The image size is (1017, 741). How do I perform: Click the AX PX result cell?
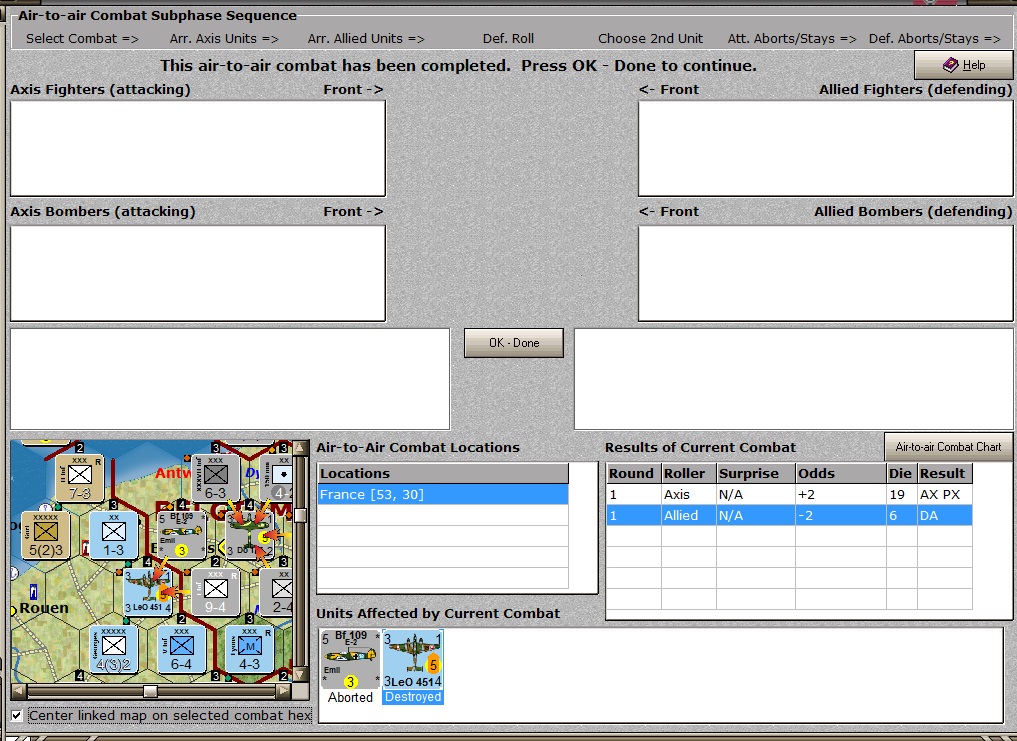pyautogui.click(x=944, y=494)
